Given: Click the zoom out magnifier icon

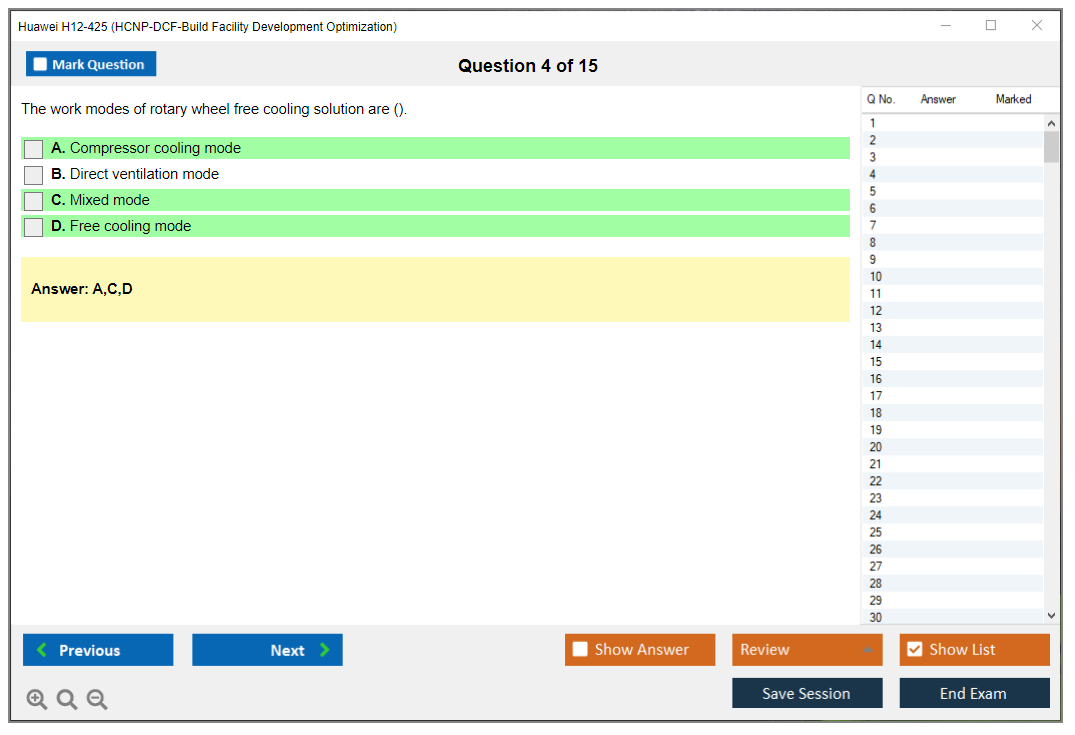Looking at the screenshot, I should 97,700.
